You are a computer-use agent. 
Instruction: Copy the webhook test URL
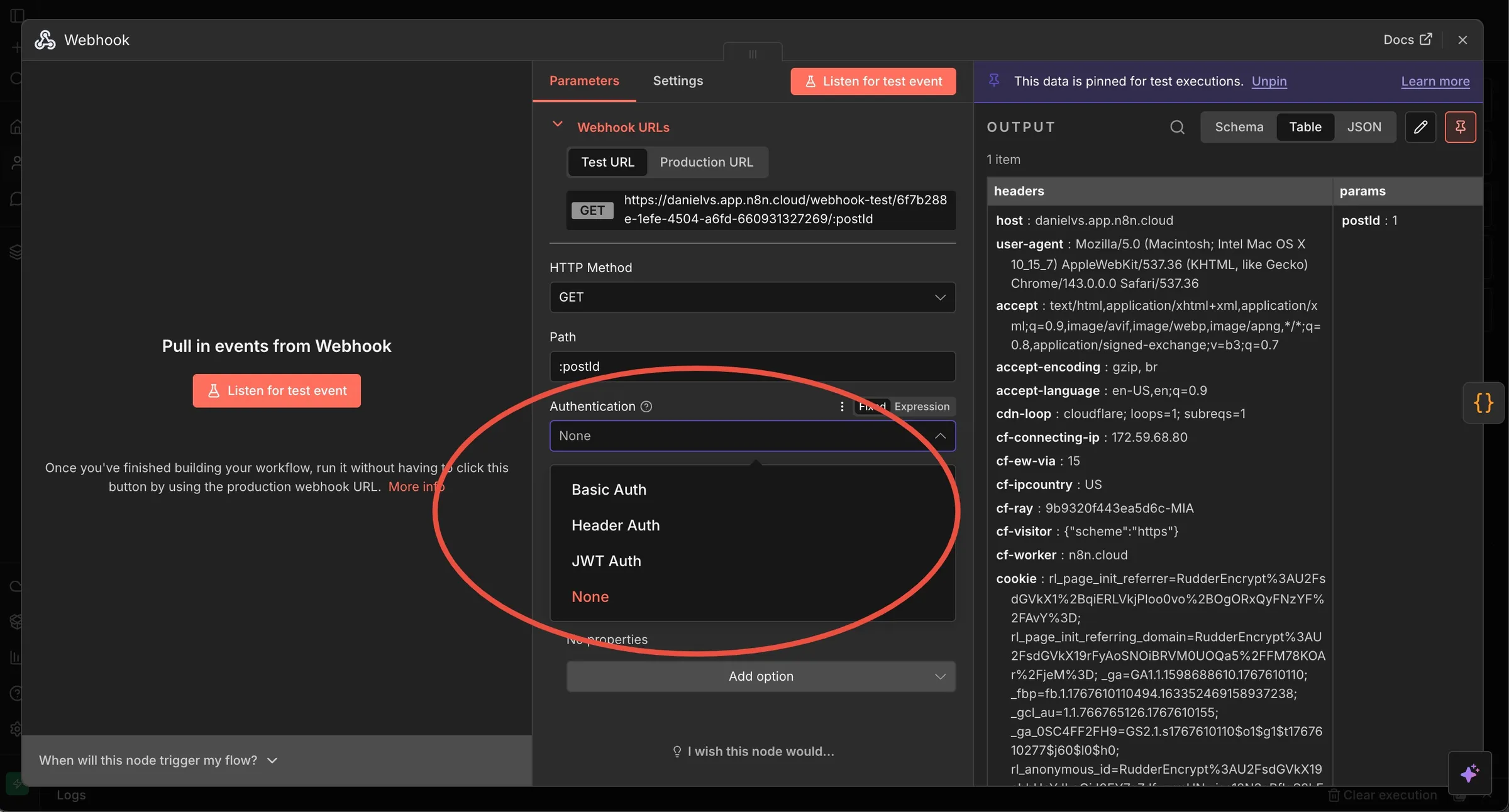pos(785,209)
